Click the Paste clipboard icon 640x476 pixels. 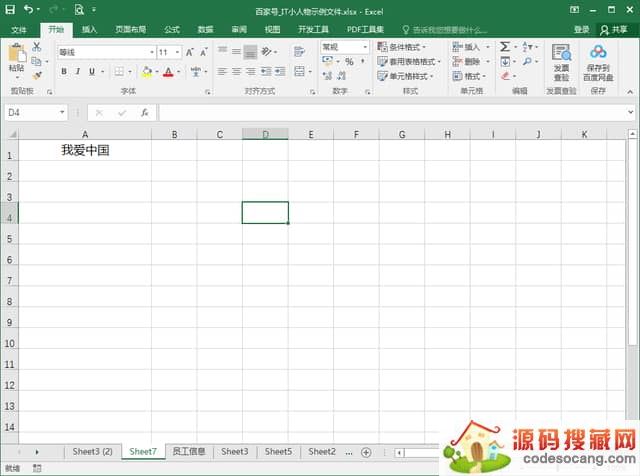[17, 53]
